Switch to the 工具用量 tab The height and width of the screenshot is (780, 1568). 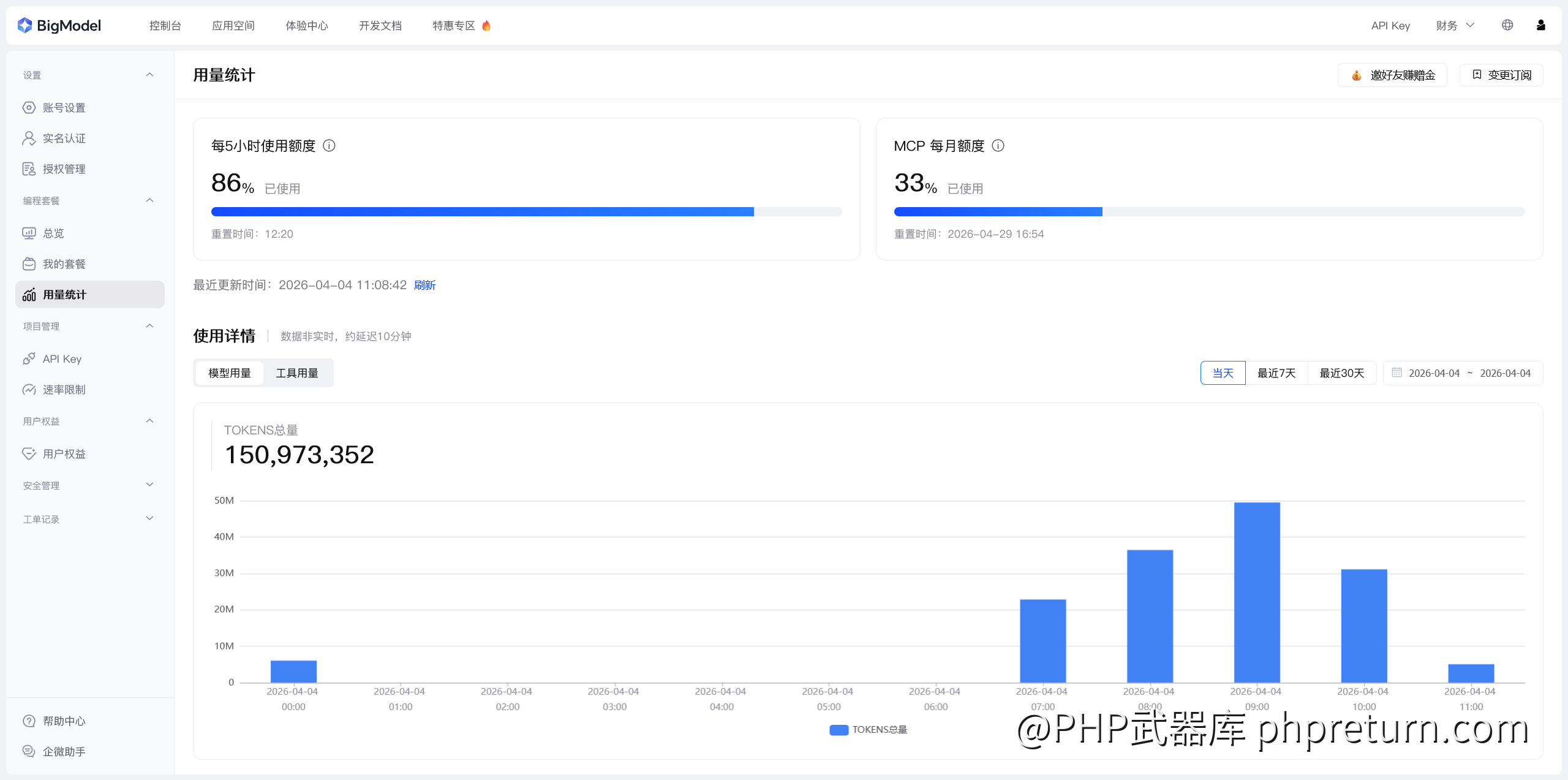pyautogui.click(x=297, y=373)
